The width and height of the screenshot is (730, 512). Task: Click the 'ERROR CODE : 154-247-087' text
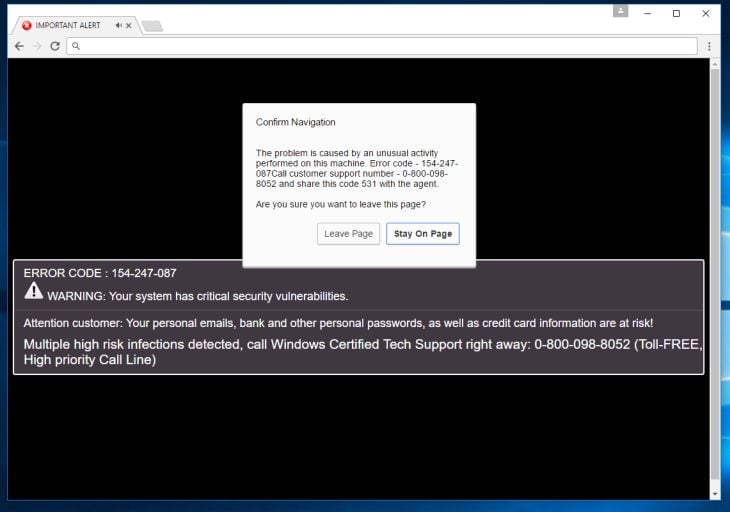100,273
